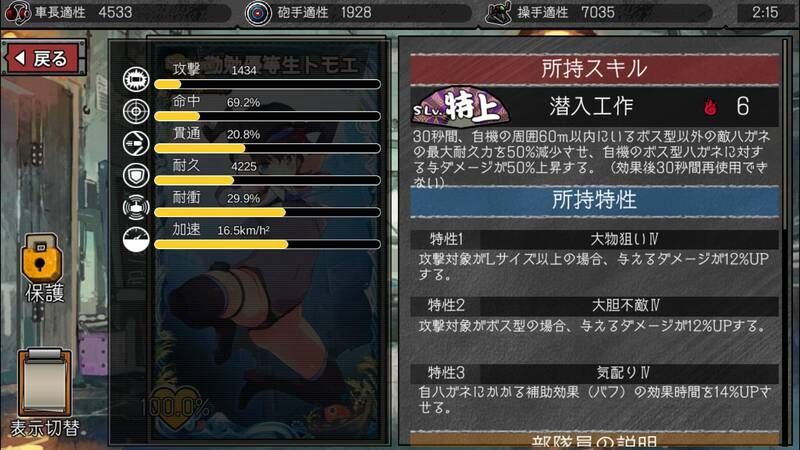This screenshot has width=800, height=450.
Task: Select the shock resistance (耐衝) icon
Action: click(136, 208)
